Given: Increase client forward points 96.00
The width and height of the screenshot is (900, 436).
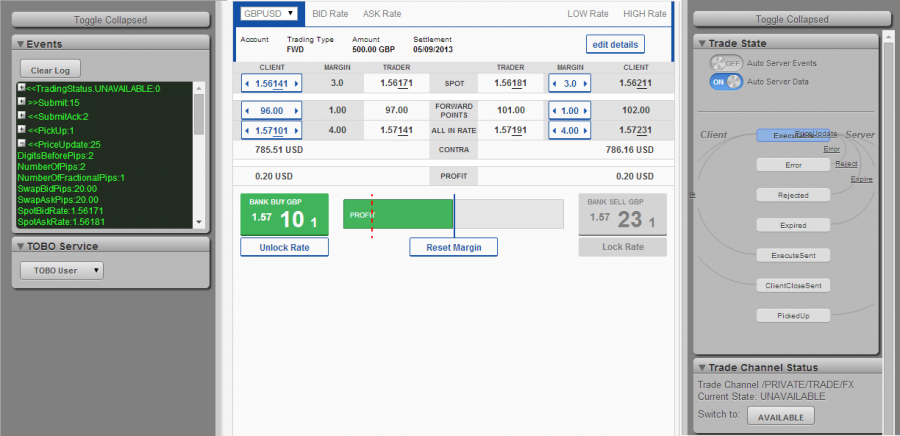Looking at the screenshot, I should pyautogui.click(x=296, y=111).
